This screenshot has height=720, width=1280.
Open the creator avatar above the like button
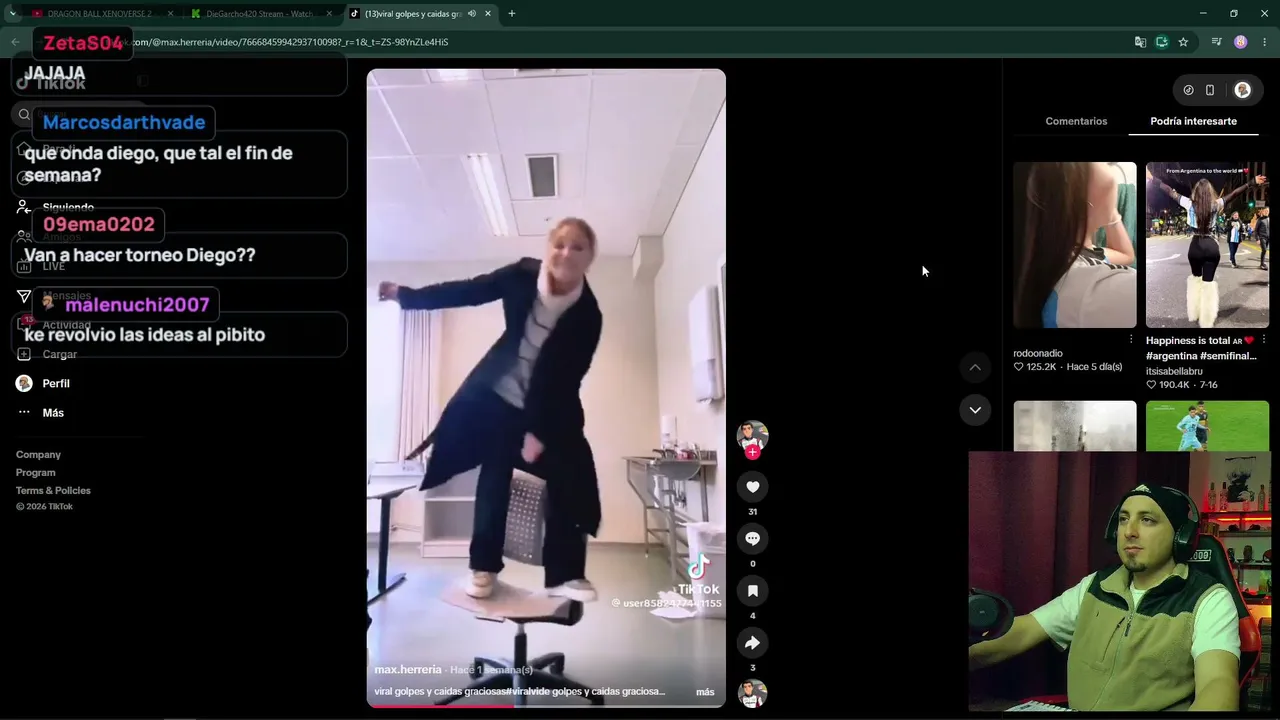[x=752, y=435]
